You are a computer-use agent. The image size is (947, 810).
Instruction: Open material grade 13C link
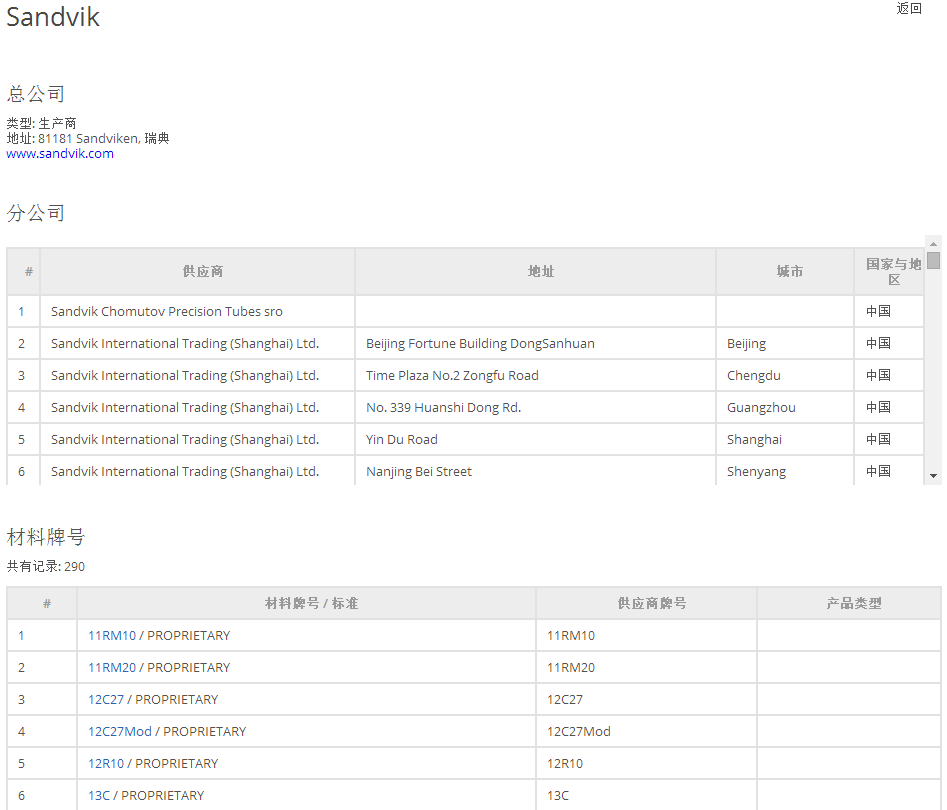99,795
